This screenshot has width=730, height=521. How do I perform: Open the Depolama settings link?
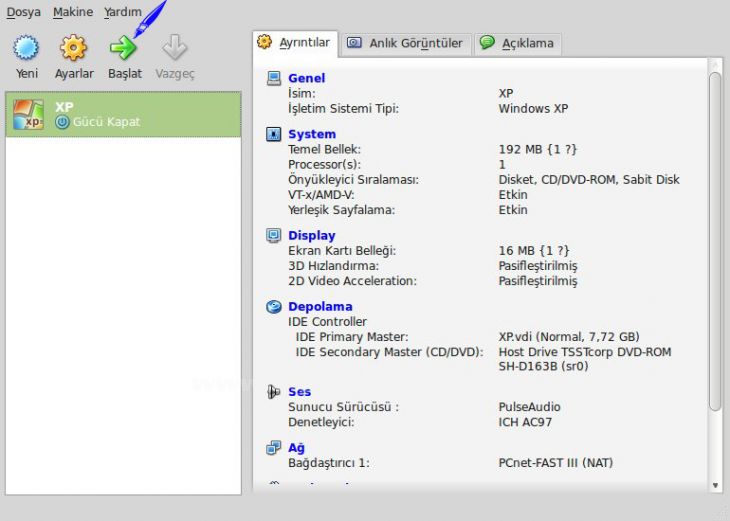pos(320,306)
